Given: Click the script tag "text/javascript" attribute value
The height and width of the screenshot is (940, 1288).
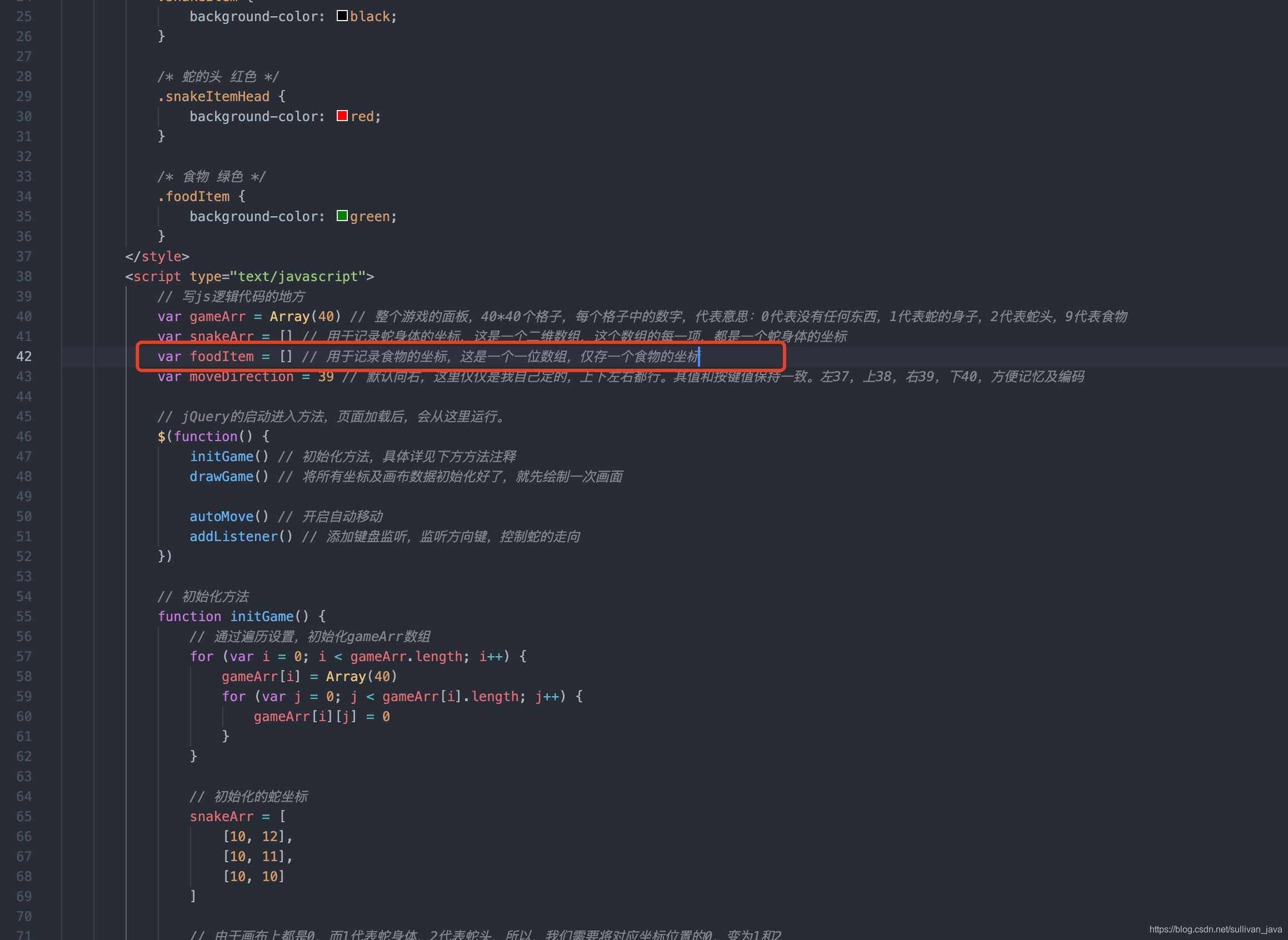Looking at the screenshot, I should [x=298, y=277].
